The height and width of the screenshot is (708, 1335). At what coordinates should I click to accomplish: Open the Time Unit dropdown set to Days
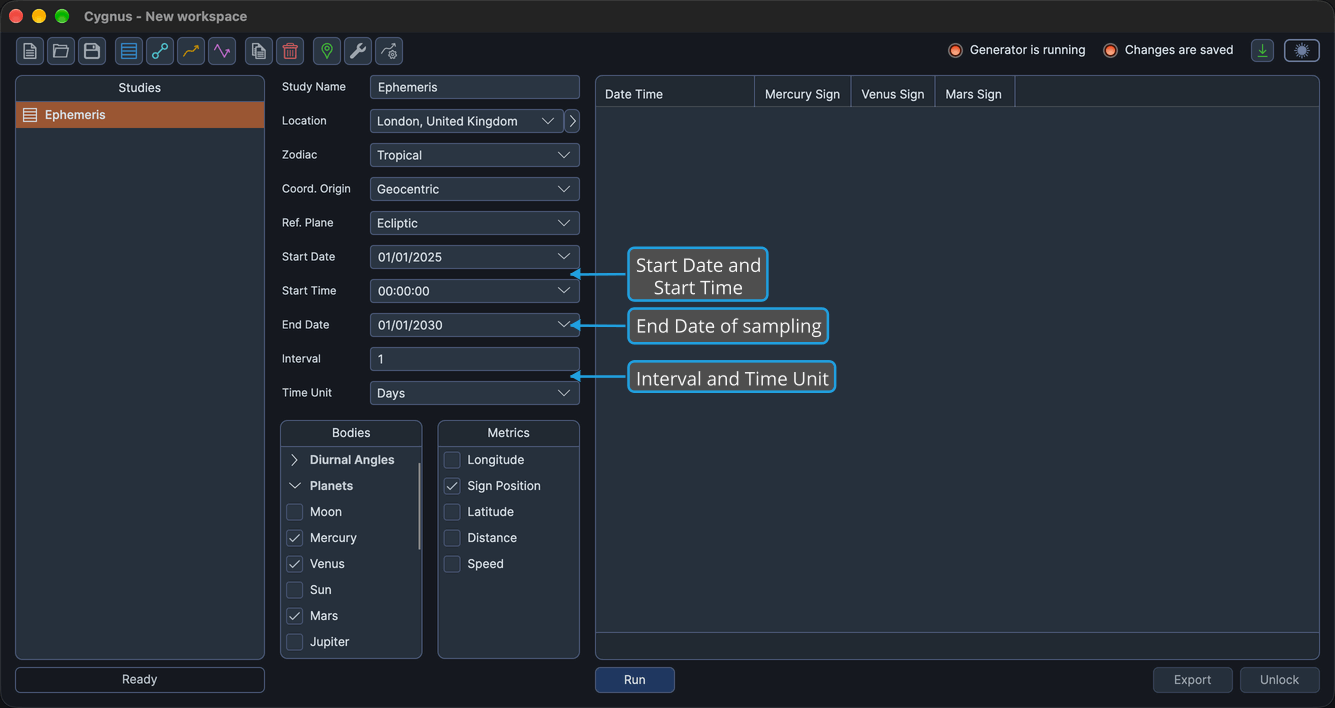point(475,393)
